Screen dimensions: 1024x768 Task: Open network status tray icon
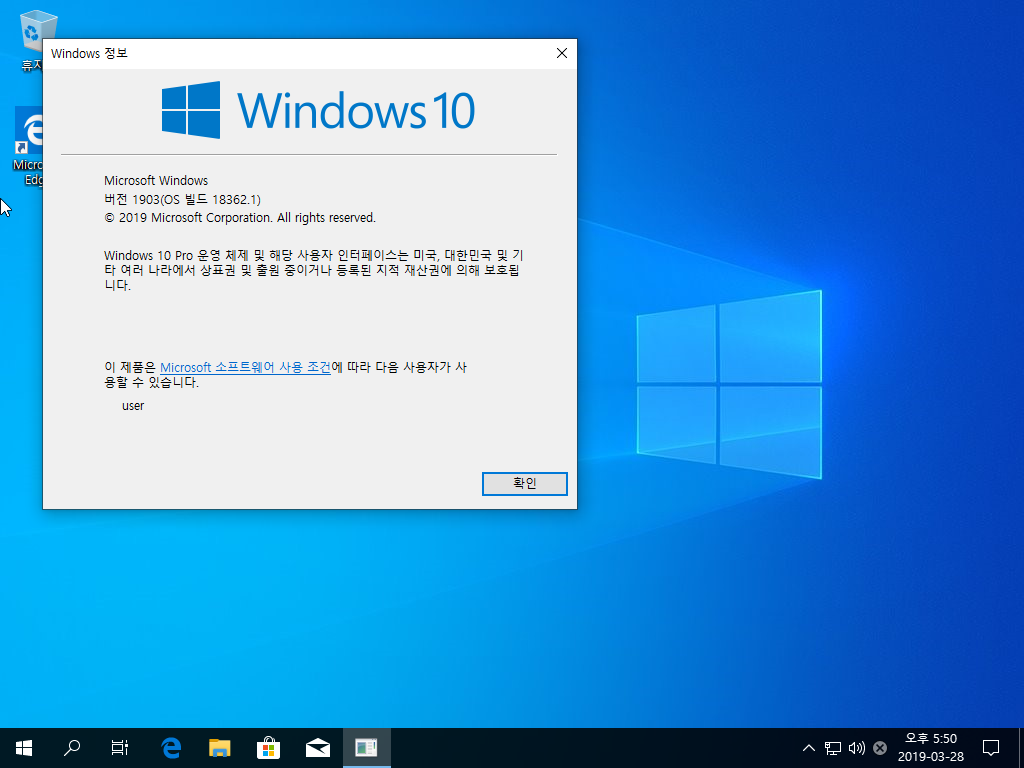point(833,748)
